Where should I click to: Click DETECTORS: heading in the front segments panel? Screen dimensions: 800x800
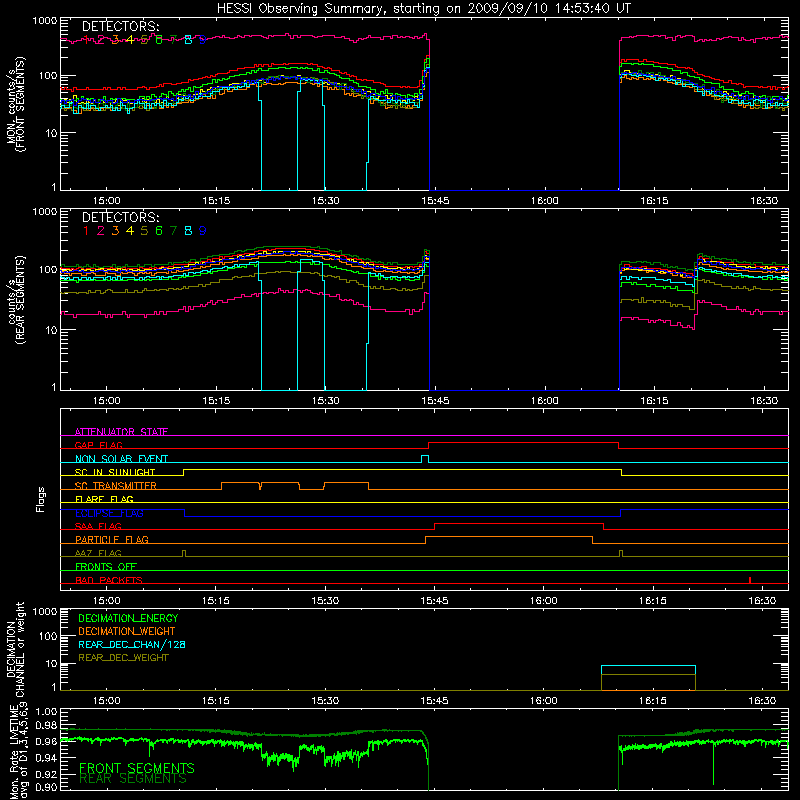point(121,27)
